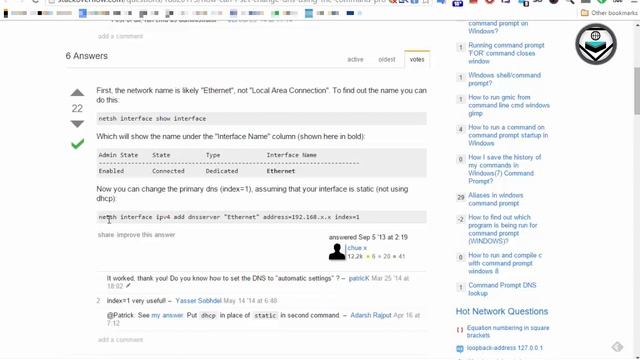Click the share link under the answer
This screenshot has width=640, height=360.
pos(106,235)
